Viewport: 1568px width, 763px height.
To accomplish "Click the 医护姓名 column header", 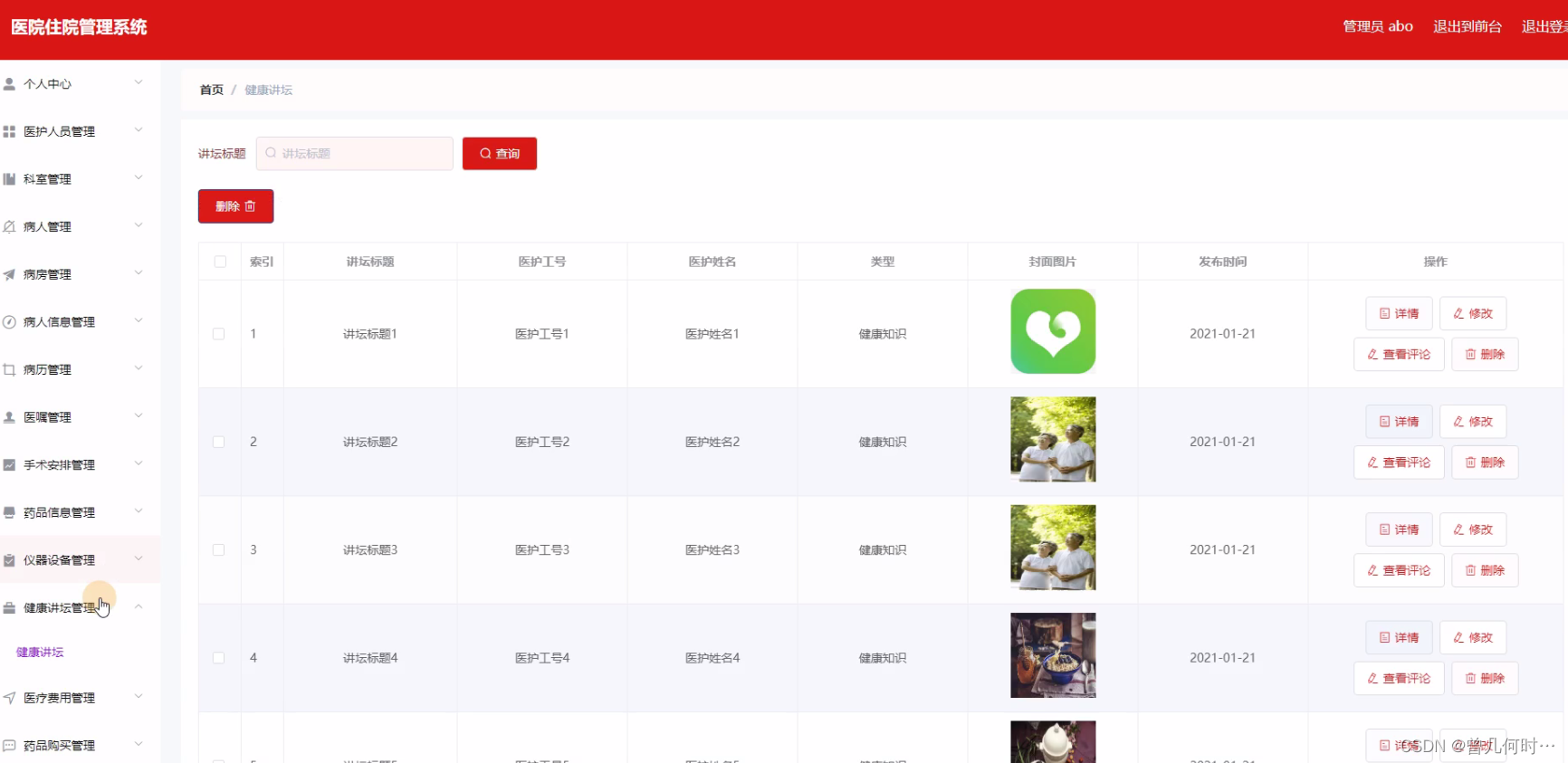I will (712, 262).
